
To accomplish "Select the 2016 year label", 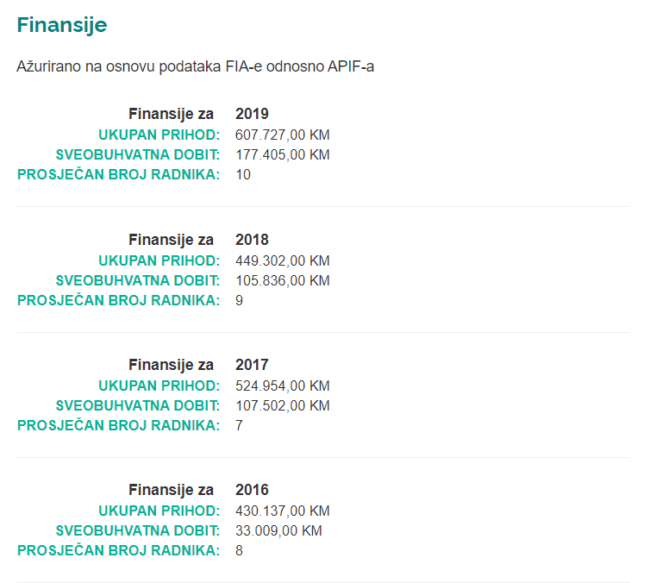I will click(x=252, y=490).
